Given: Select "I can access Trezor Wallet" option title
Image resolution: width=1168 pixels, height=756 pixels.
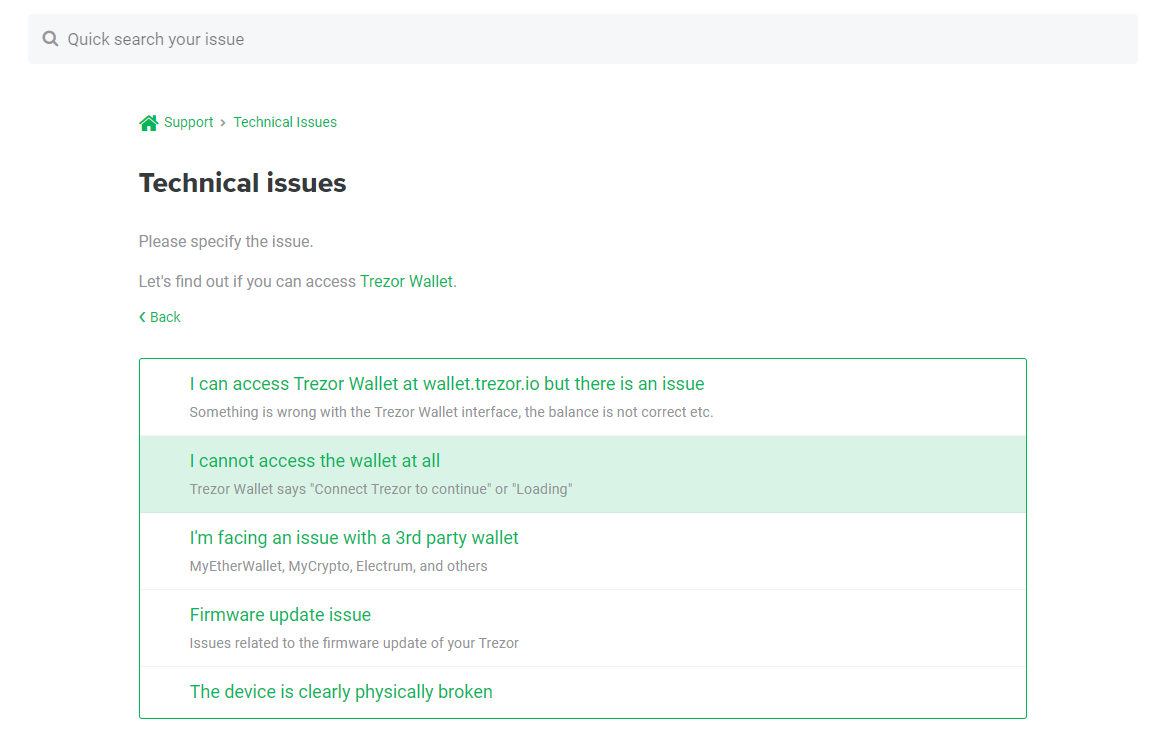Looking at the screenshot, I should click(447, 384).
